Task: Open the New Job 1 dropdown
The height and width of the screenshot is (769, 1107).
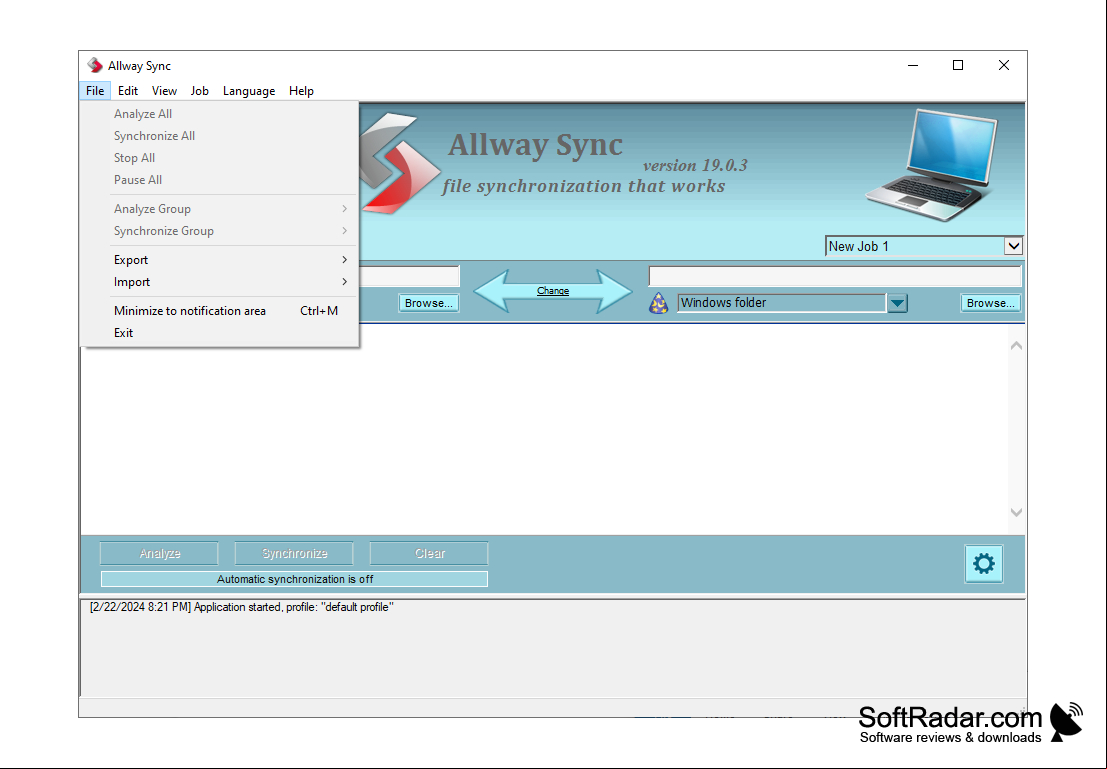Action: point(923,246)
